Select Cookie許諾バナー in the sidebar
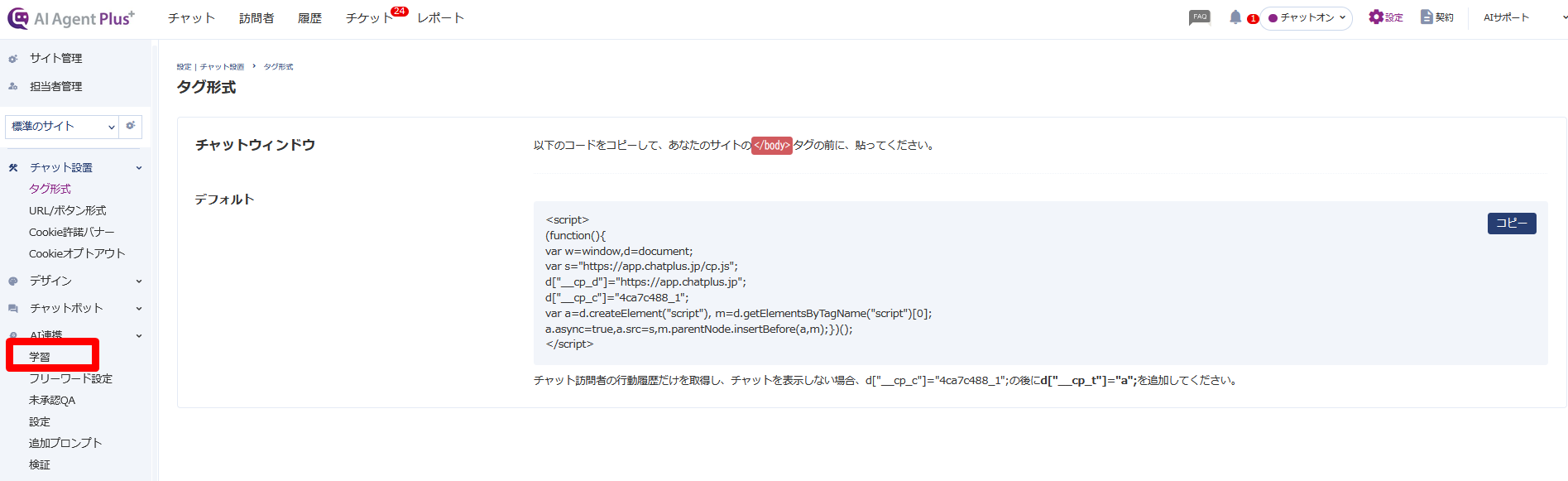This screenshot has height=481, width=1568. (71, 232)
